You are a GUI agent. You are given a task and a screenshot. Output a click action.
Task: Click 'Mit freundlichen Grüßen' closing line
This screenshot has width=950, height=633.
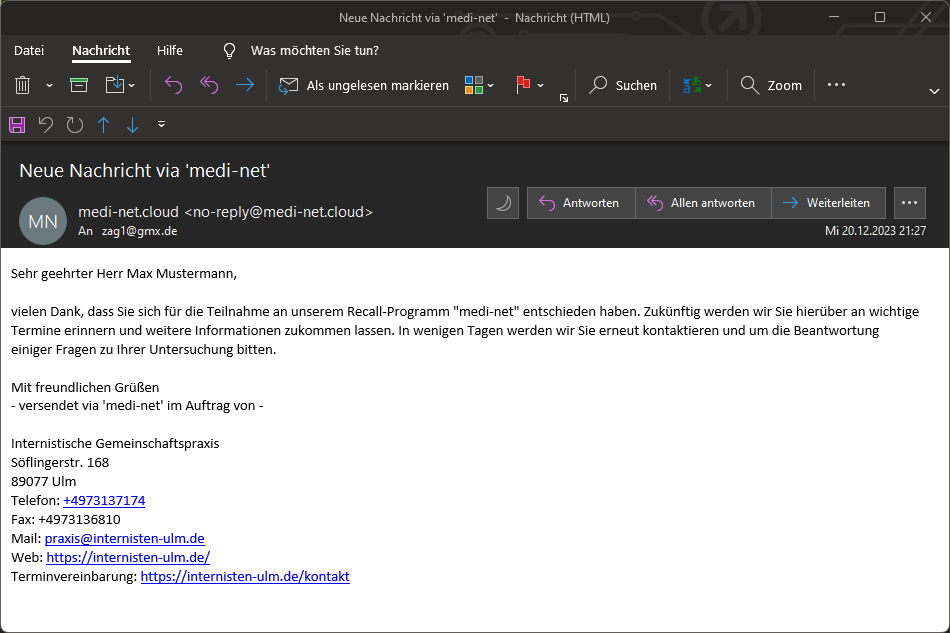[85, 387]
